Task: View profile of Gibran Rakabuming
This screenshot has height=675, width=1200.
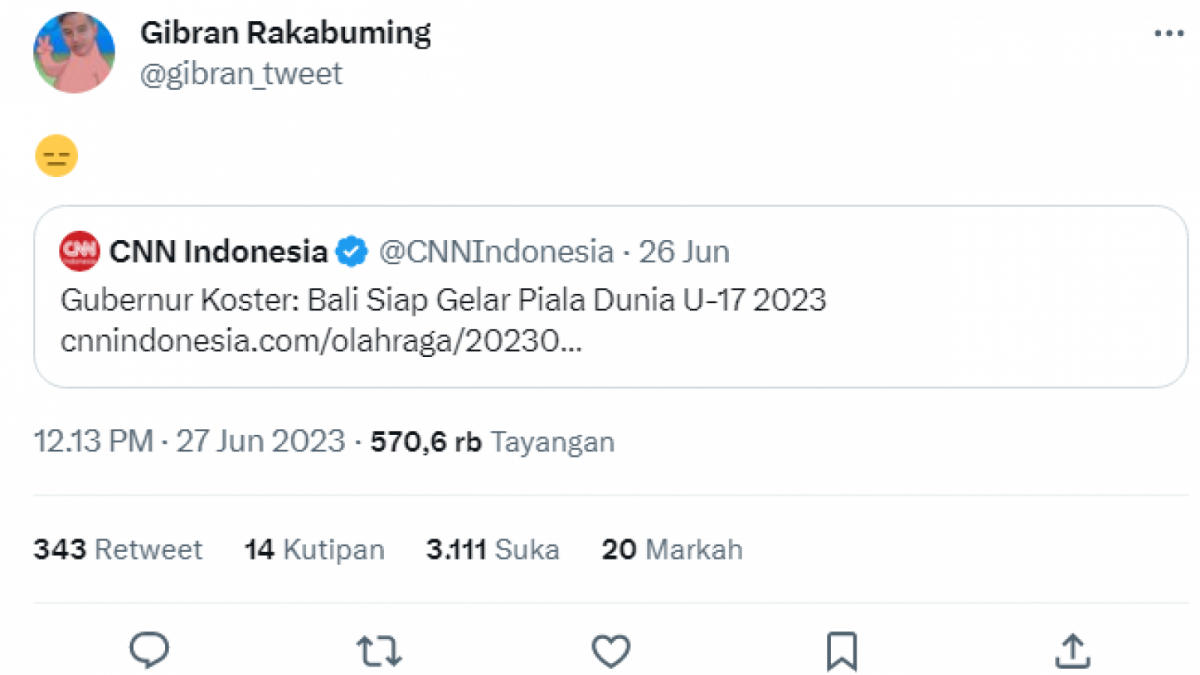Action: pos(287,32)
